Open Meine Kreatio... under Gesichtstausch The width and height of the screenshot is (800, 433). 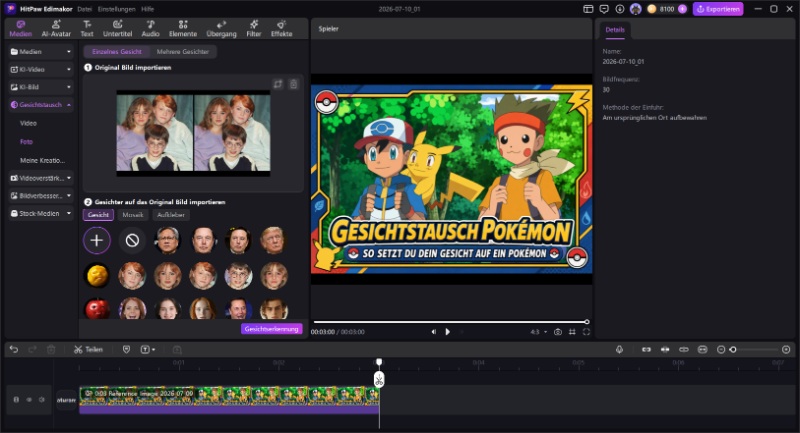[42, 160]
